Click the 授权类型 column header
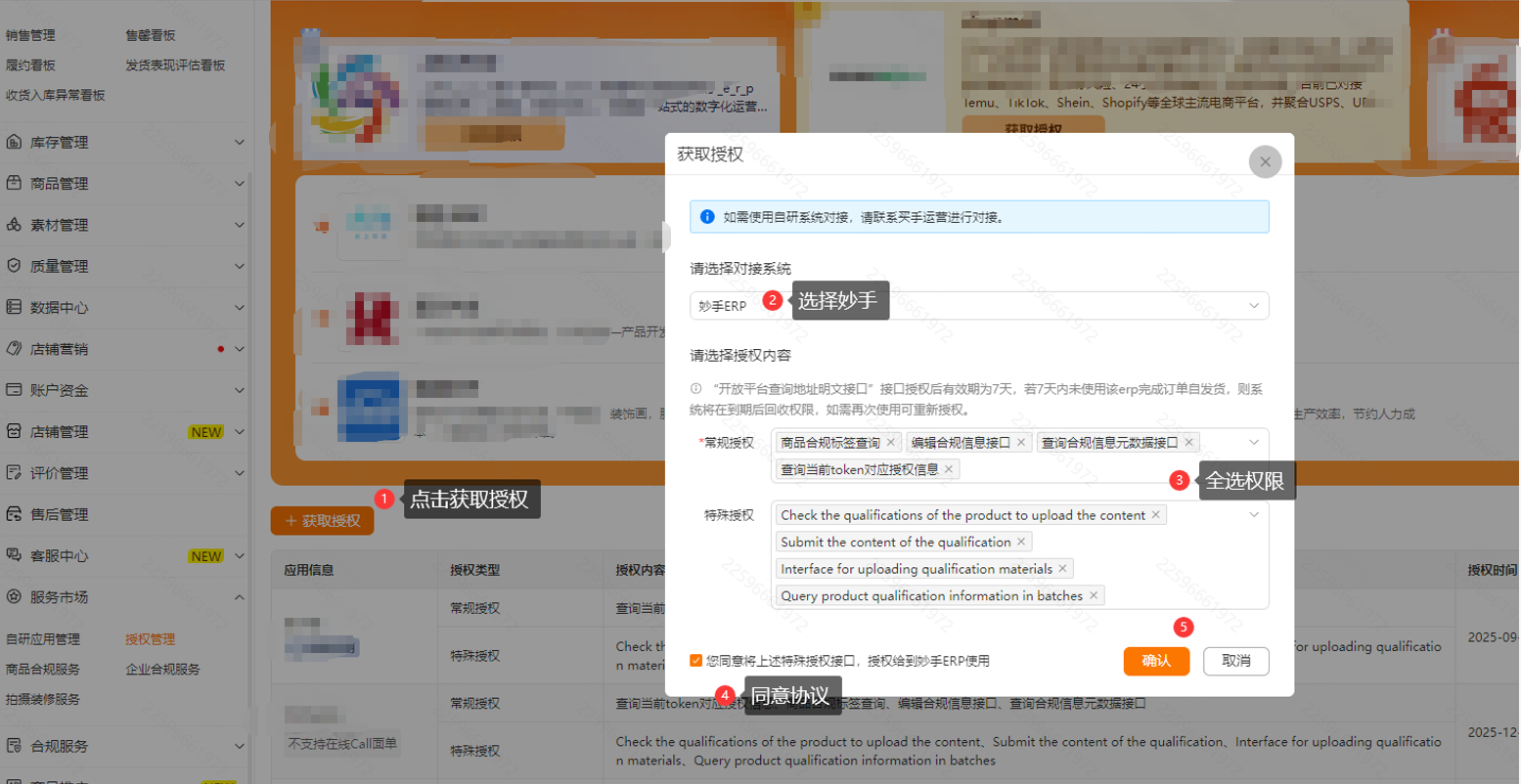Image resolution: width=1521 pixels, height=784 pixels. [x=475, y=570]
